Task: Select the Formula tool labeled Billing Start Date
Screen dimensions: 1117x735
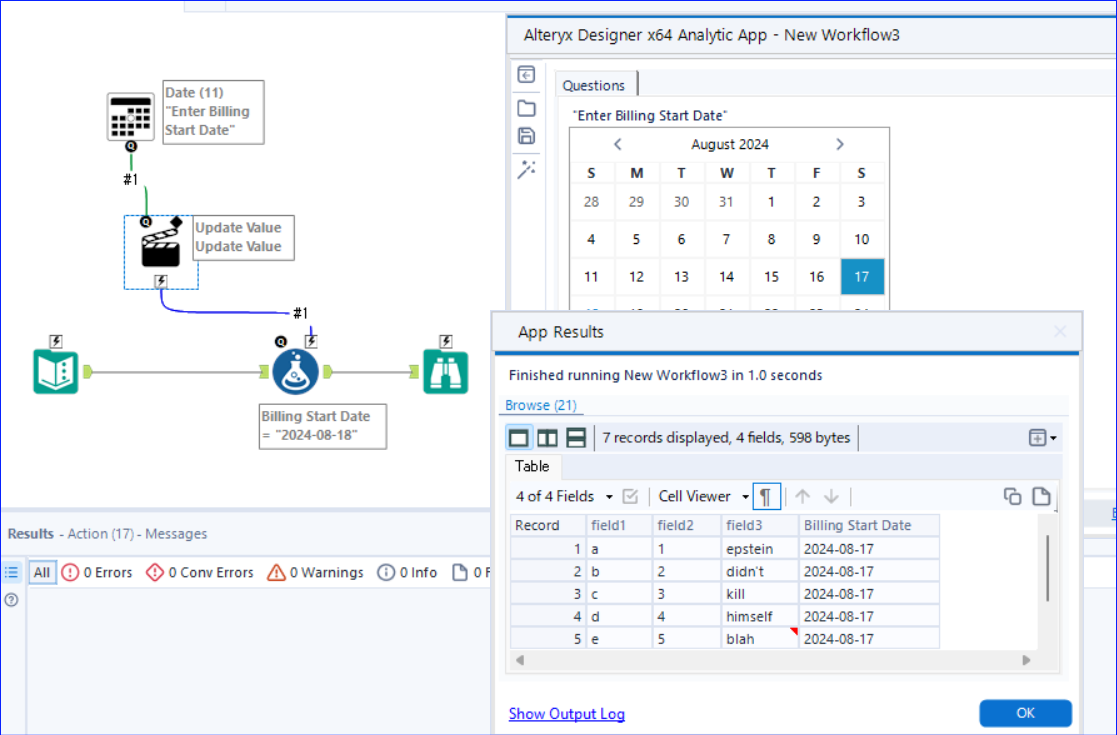Action: point(294,371)
